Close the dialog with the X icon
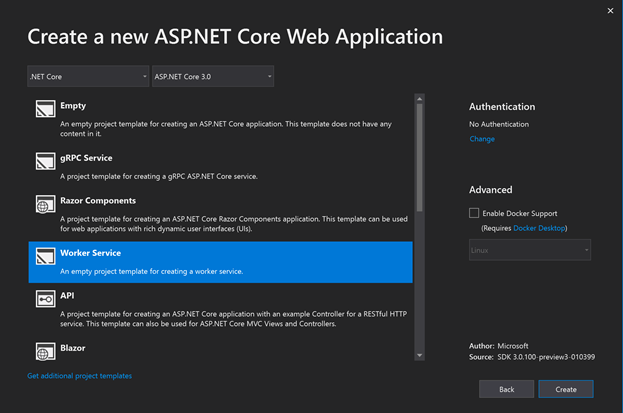This screenshot has height=413, width=623. pyautogui.click(x=610, y=11)
